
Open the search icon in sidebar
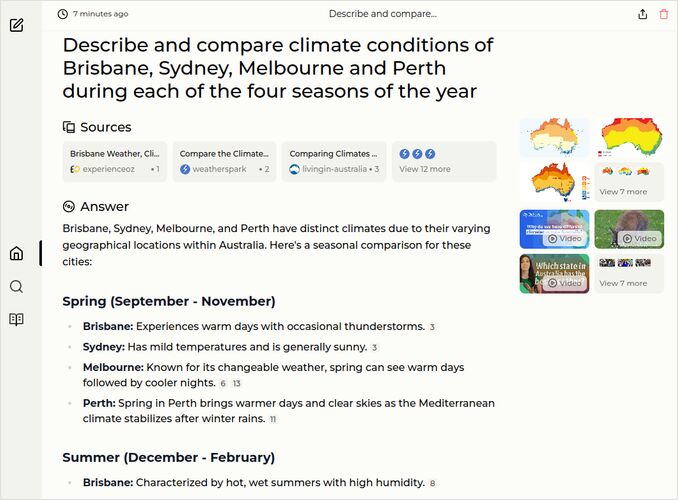click(x=16, y=287)
